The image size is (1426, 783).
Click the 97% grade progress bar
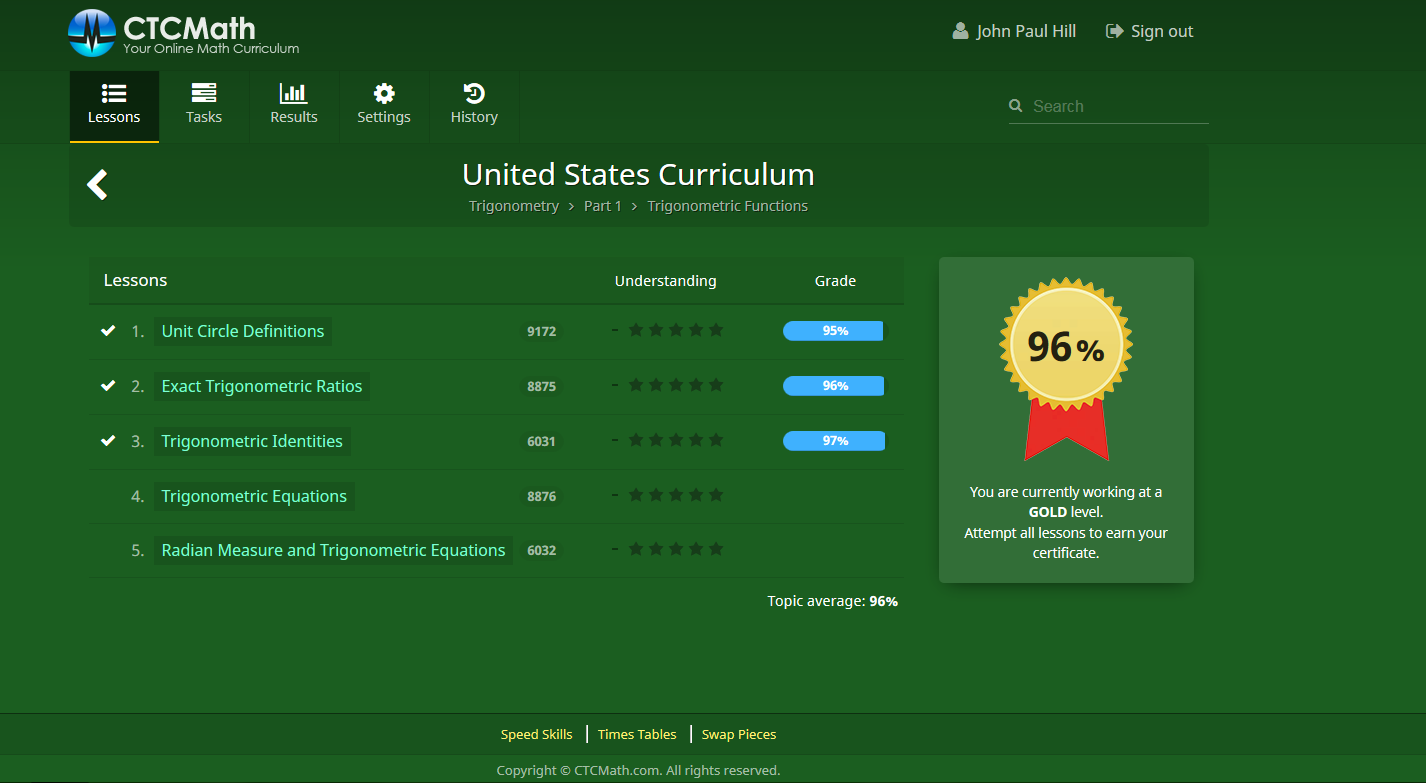pyautogui.click(x=834, y=441)
